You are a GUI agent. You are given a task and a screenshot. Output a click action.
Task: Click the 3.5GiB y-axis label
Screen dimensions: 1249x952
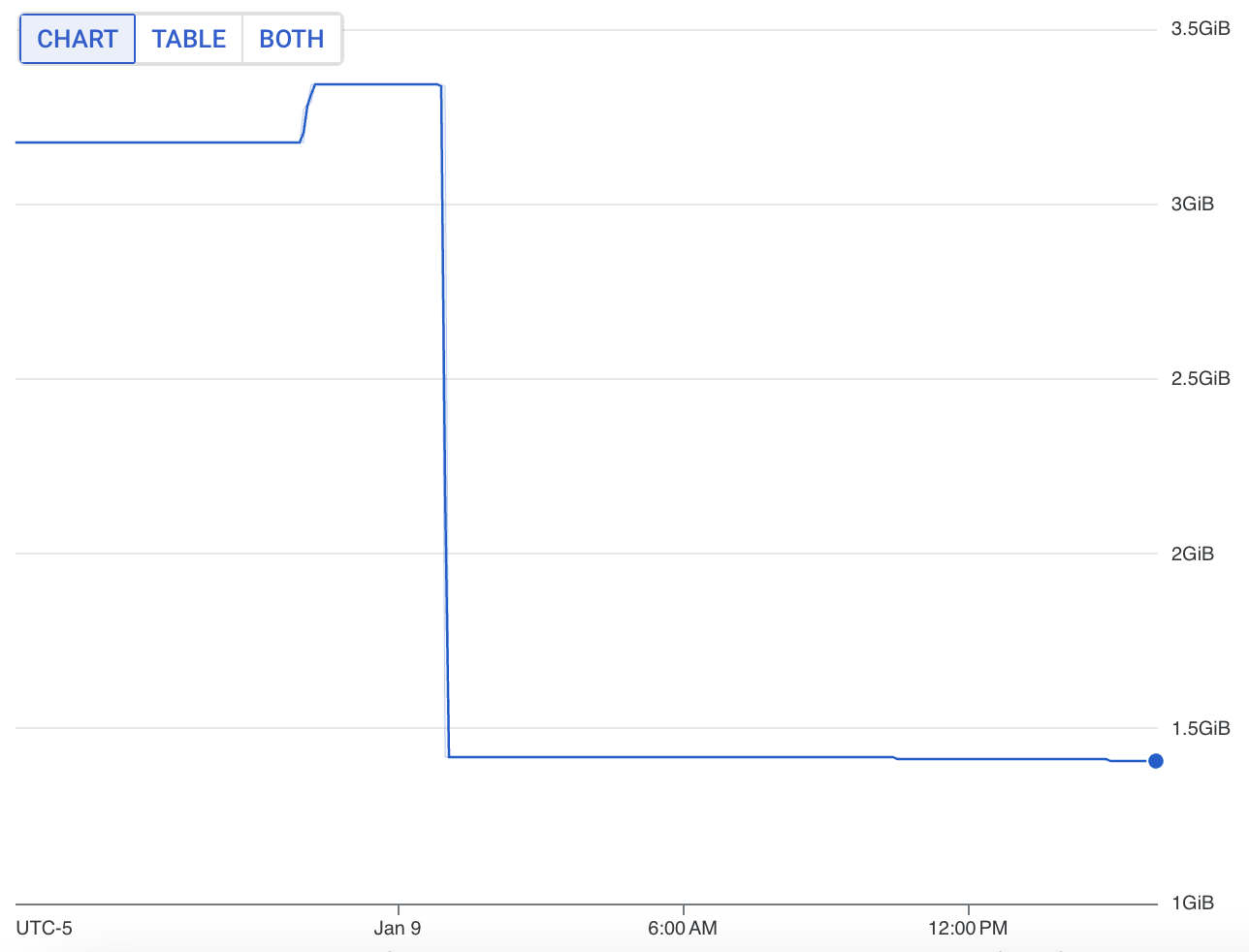pos(1200,29)
